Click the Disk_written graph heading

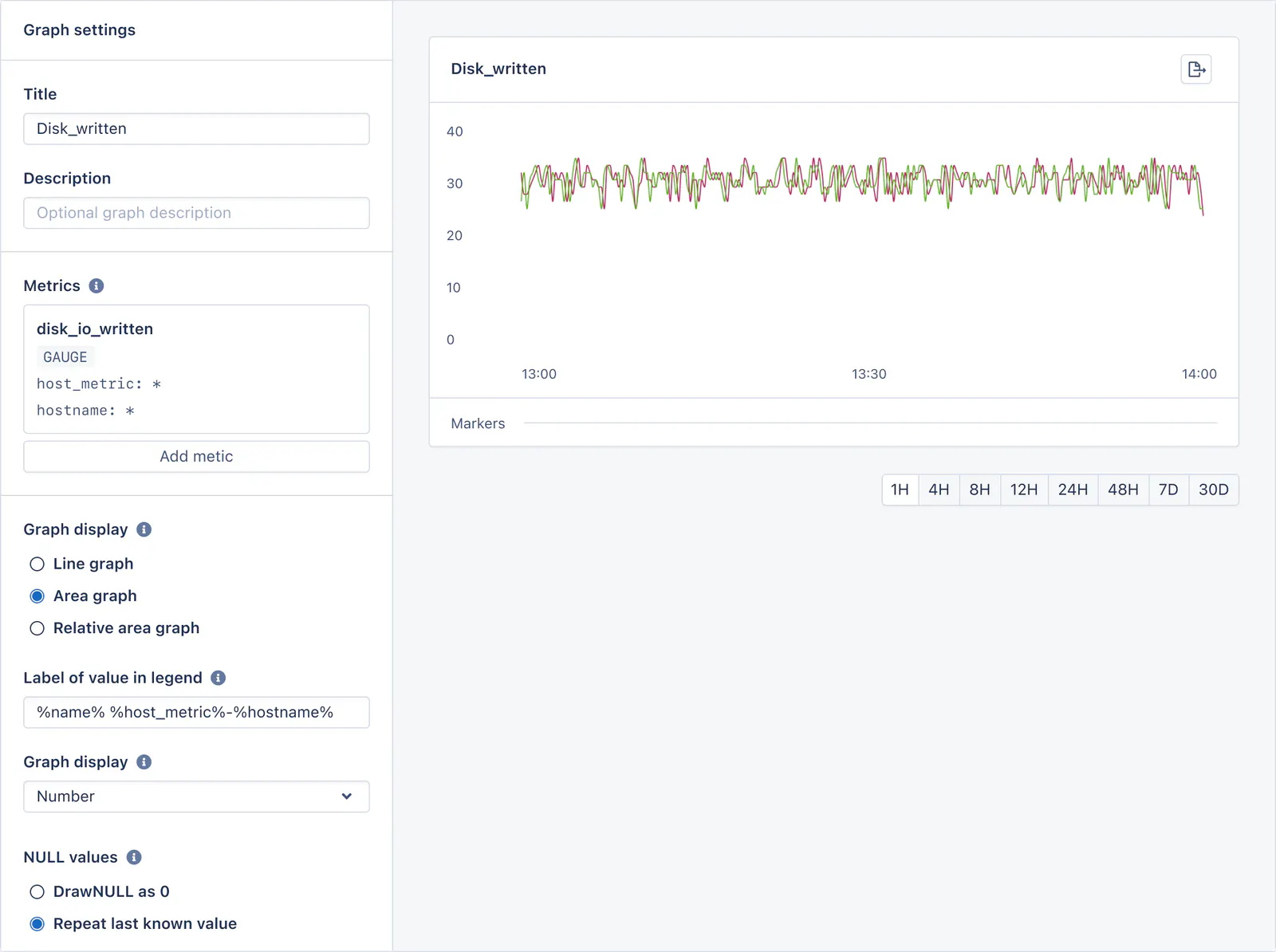coord(498,69)
